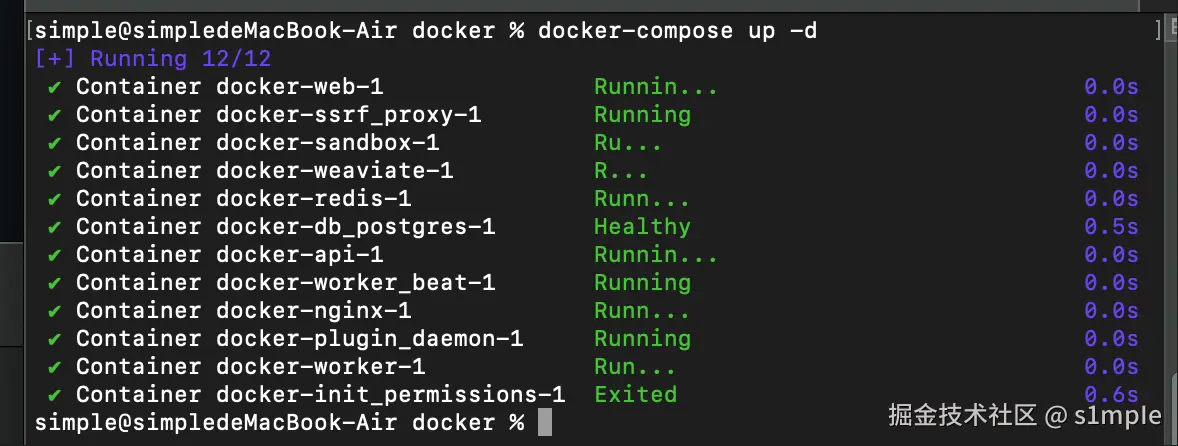Click the checkmark beside docker-weaviate-1

(x=55, y=171)
